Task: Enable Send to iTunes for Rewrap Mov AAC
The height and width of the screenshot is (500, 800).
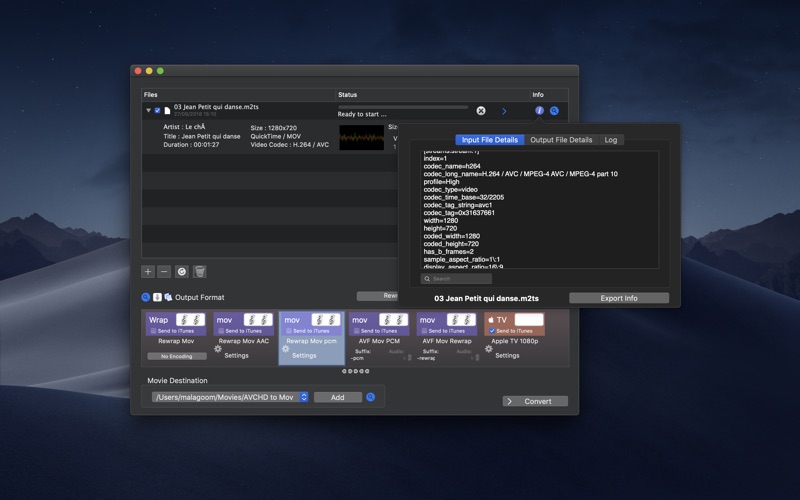Action: (x=221, y=331)
